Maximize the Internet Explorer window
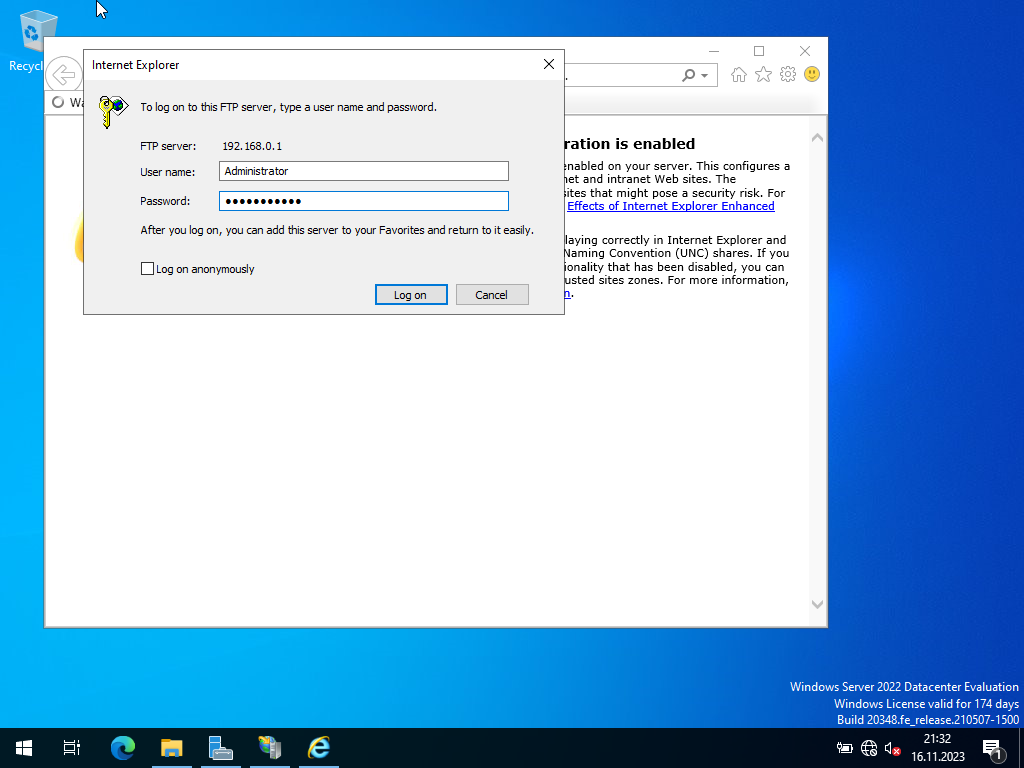 (x=759, y=51)
